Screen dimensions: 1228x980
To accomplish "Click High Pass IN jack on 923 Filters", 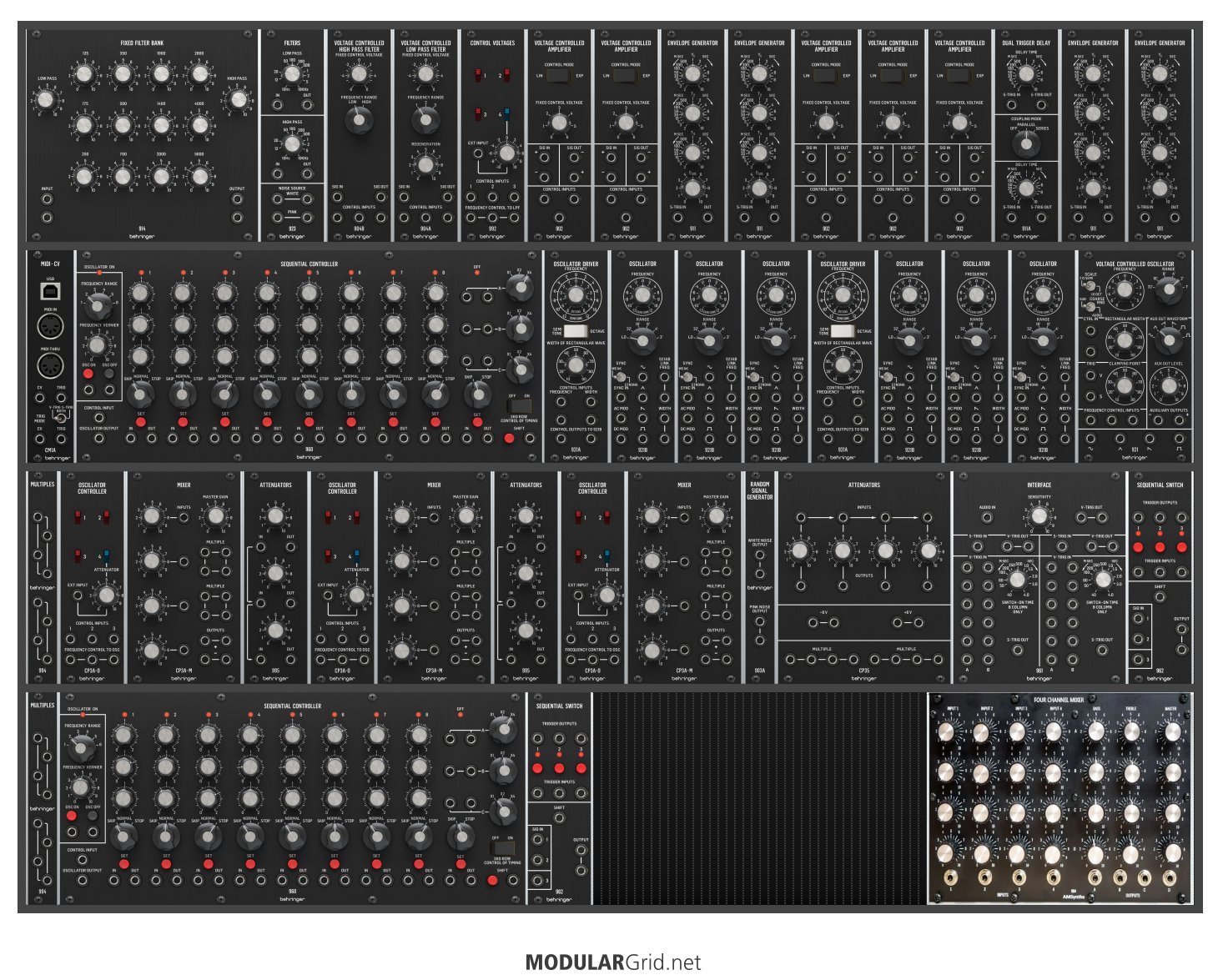I will tap(278, 175).
